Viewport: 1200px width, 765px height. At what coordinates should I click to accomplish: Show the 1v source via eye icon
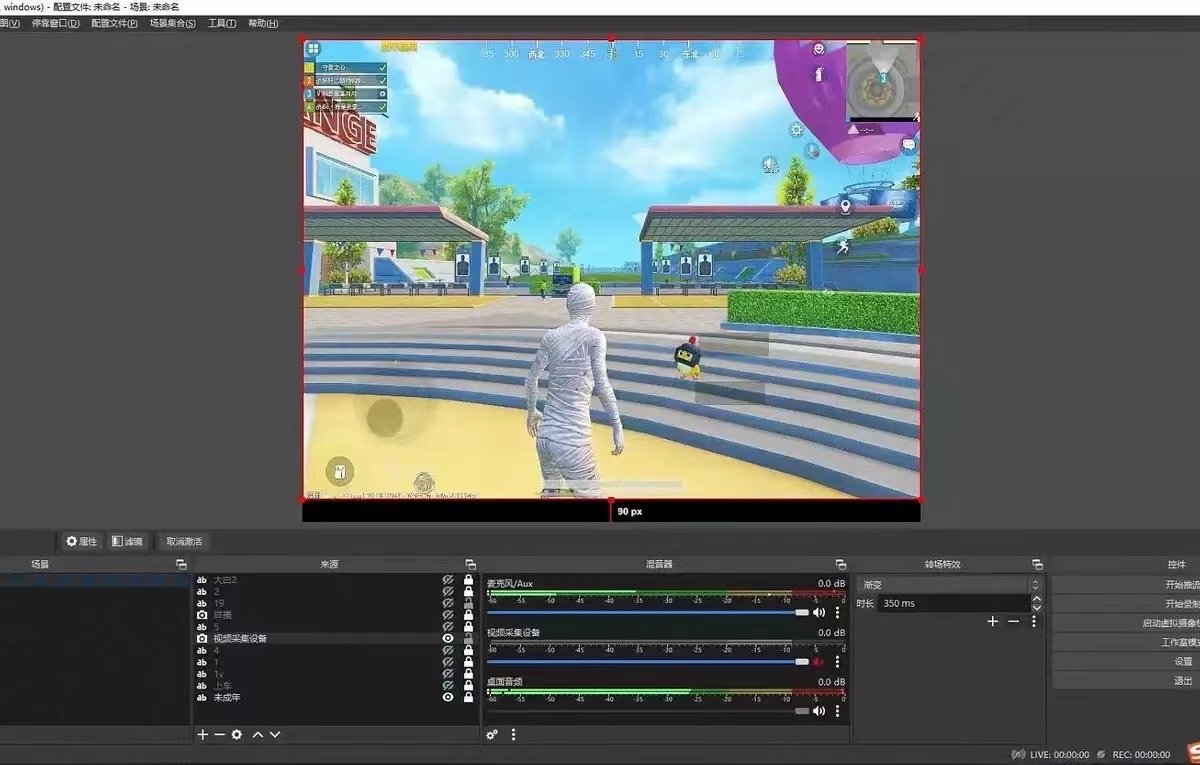pos(448,674)
